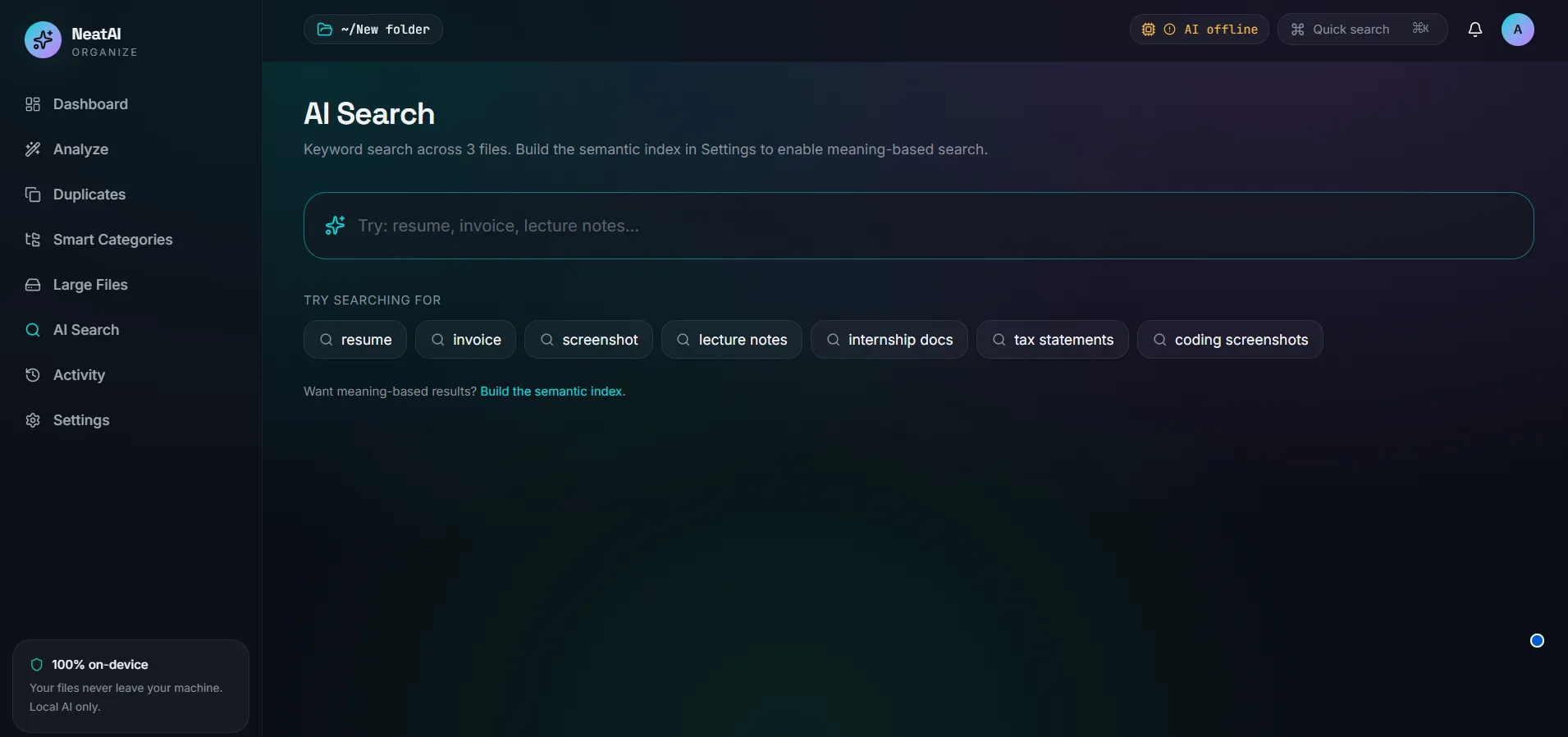Click the ~/New folder path button
Screen dimensions: 1568x737
(x=373, y=30)
